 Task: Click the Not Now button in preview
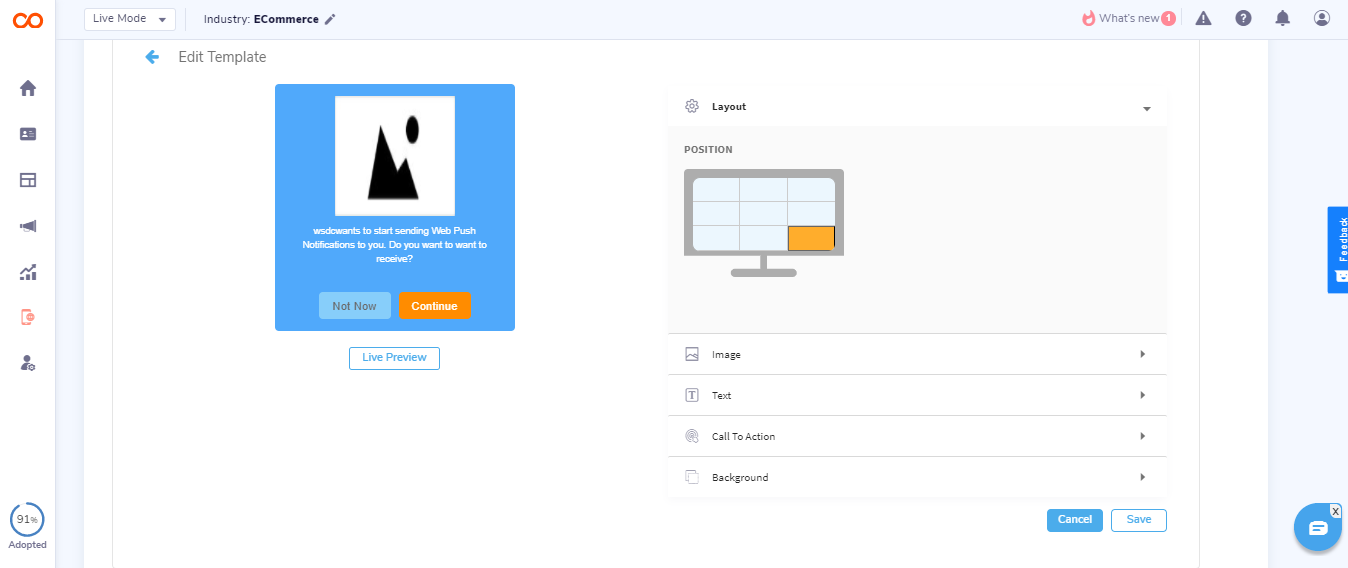[355, 306]
